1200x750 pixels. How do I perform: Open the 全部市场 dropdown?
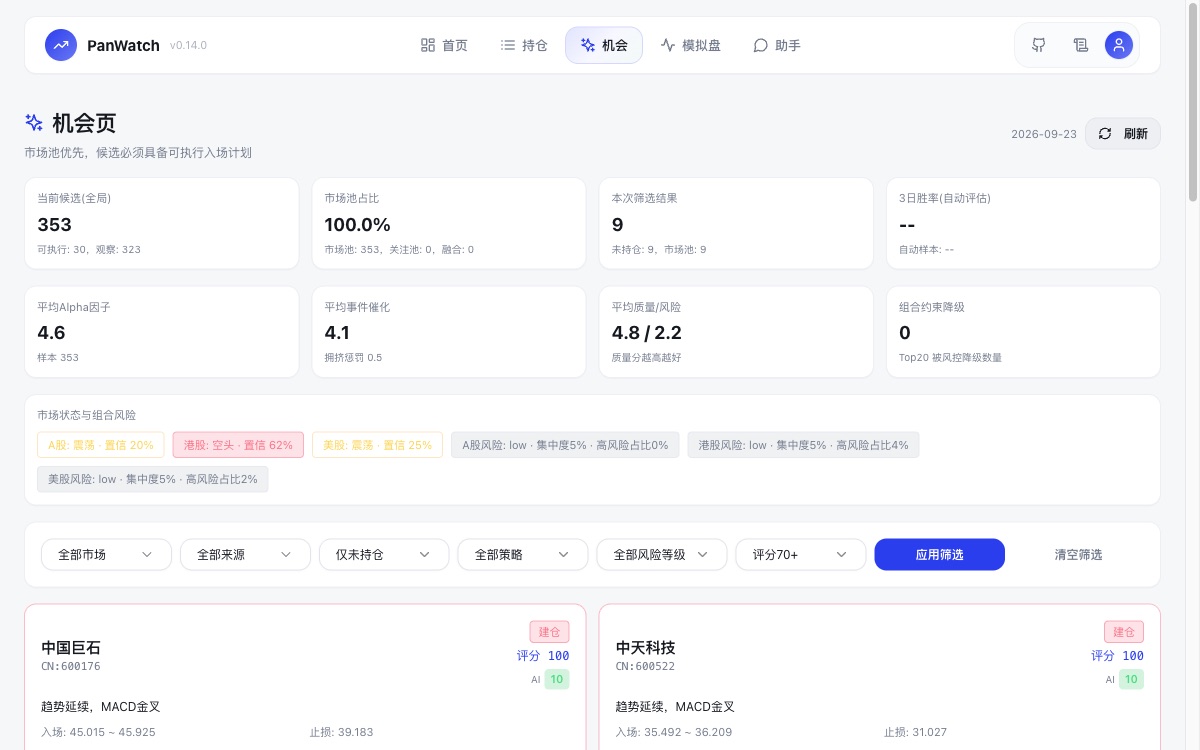coord(106,554)
